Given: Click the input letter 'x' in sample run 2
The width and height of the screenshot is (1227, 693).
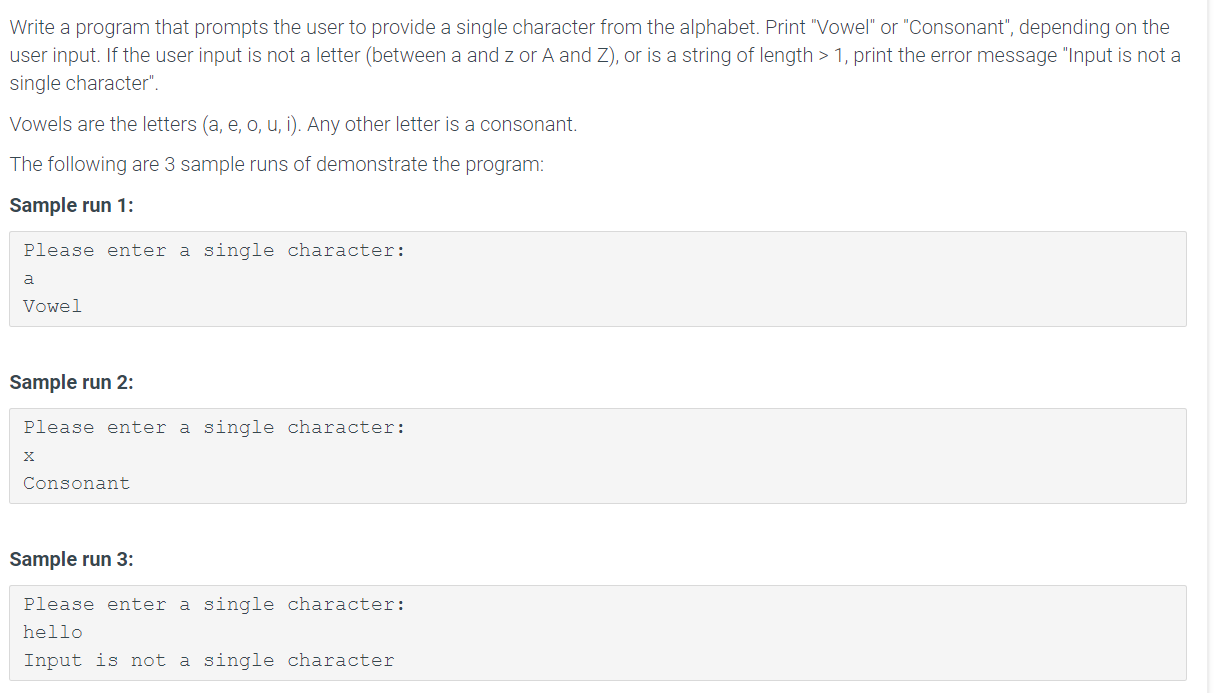Looking at the screenshot, I should pos(29,456).
